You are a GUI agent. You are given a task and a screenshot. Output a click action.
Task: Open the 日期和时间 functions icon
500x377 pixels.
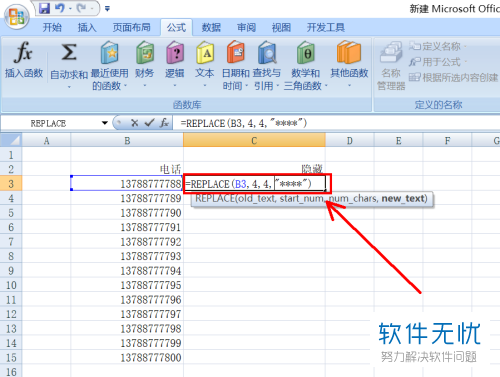click(x=236, y=52)
